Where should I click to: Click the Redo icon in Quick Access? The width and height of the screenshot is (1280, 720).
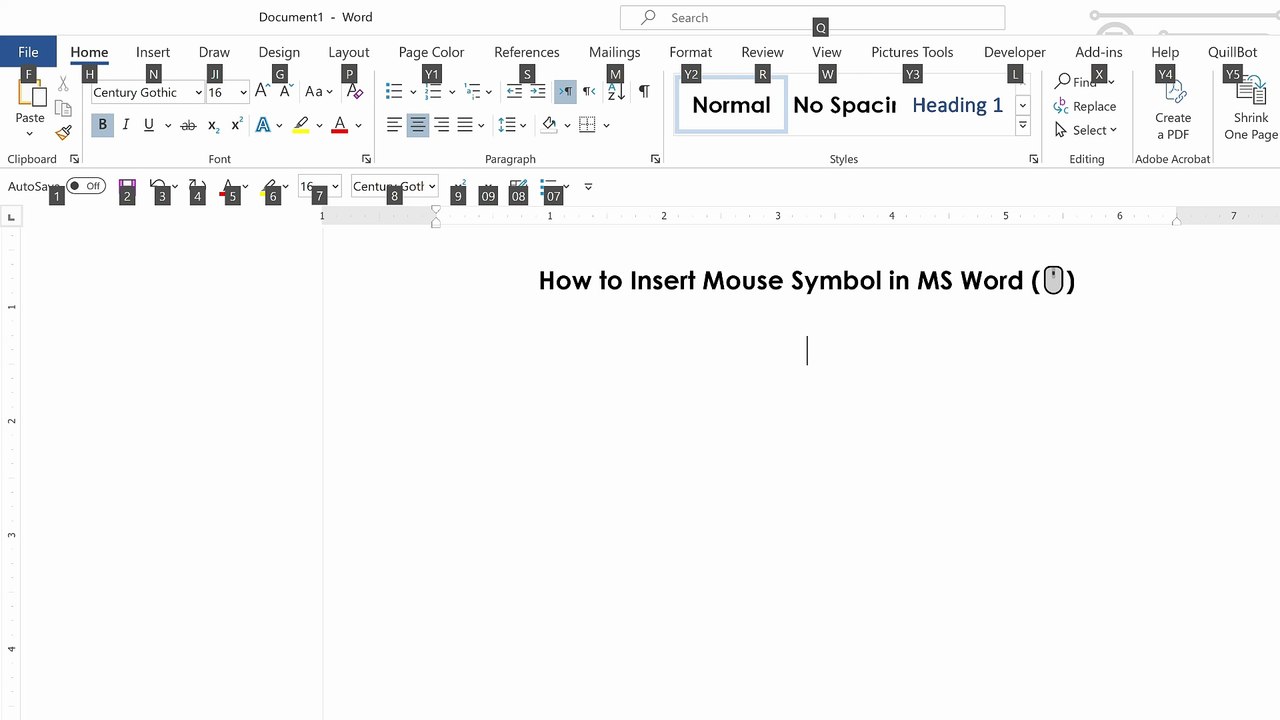pyautogui.click(x=196, y=186)
